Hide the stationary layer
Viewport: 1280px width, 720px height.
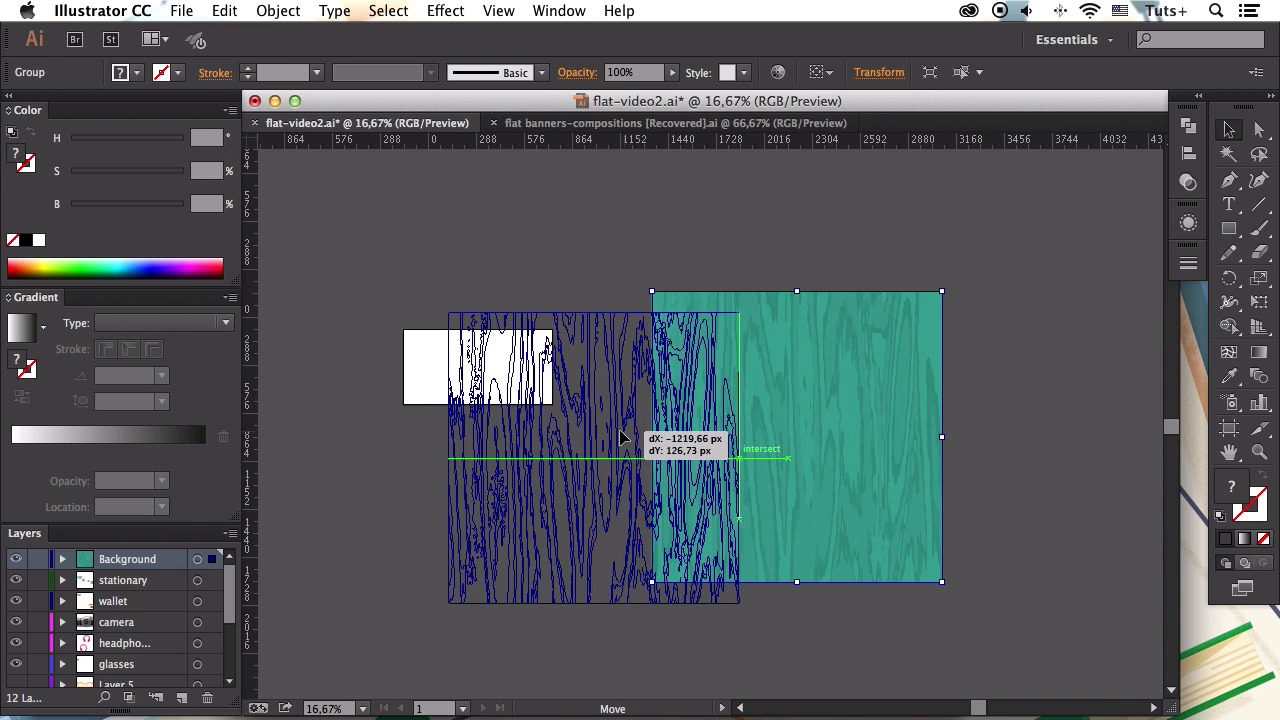[15, 580]
